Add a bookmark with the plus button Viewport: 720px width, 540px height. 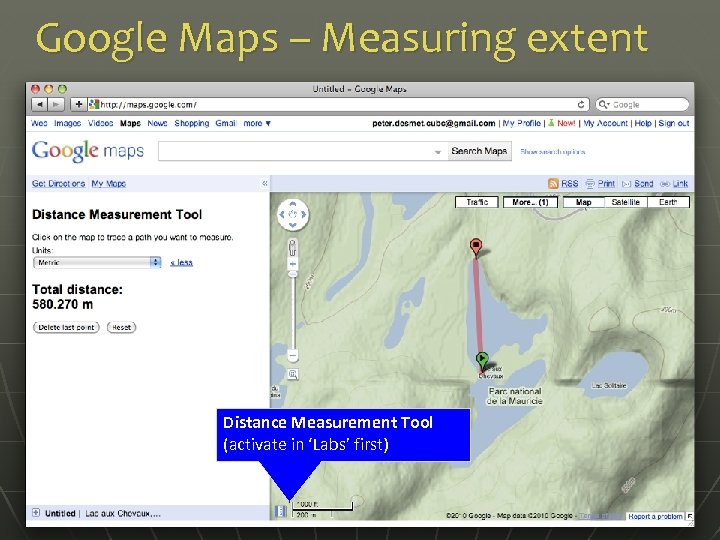(x=79, y=104)
